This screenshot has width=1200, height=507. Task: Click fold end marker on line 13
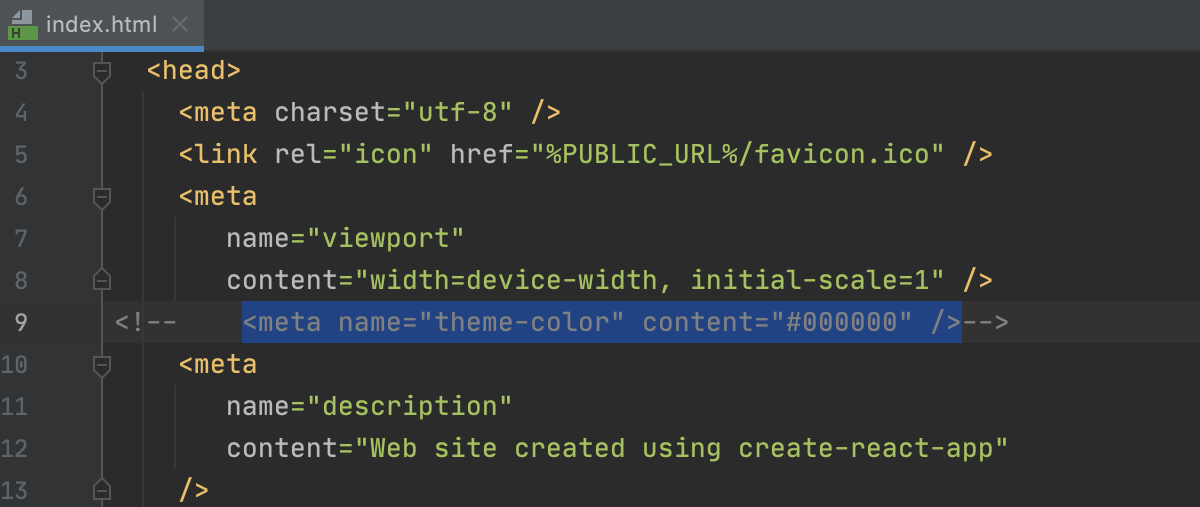[x=101, y=490]
